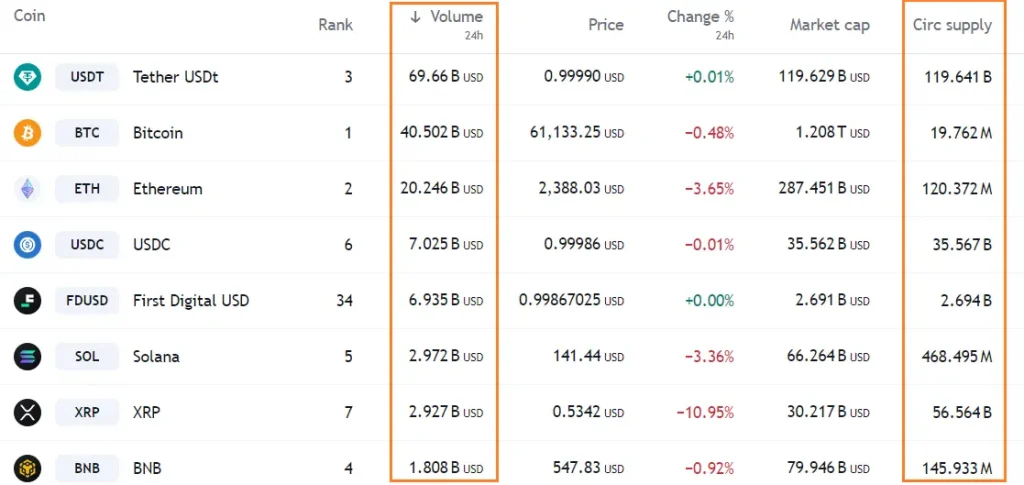Click the 20.246 B USD volume cell

point(441,189)
